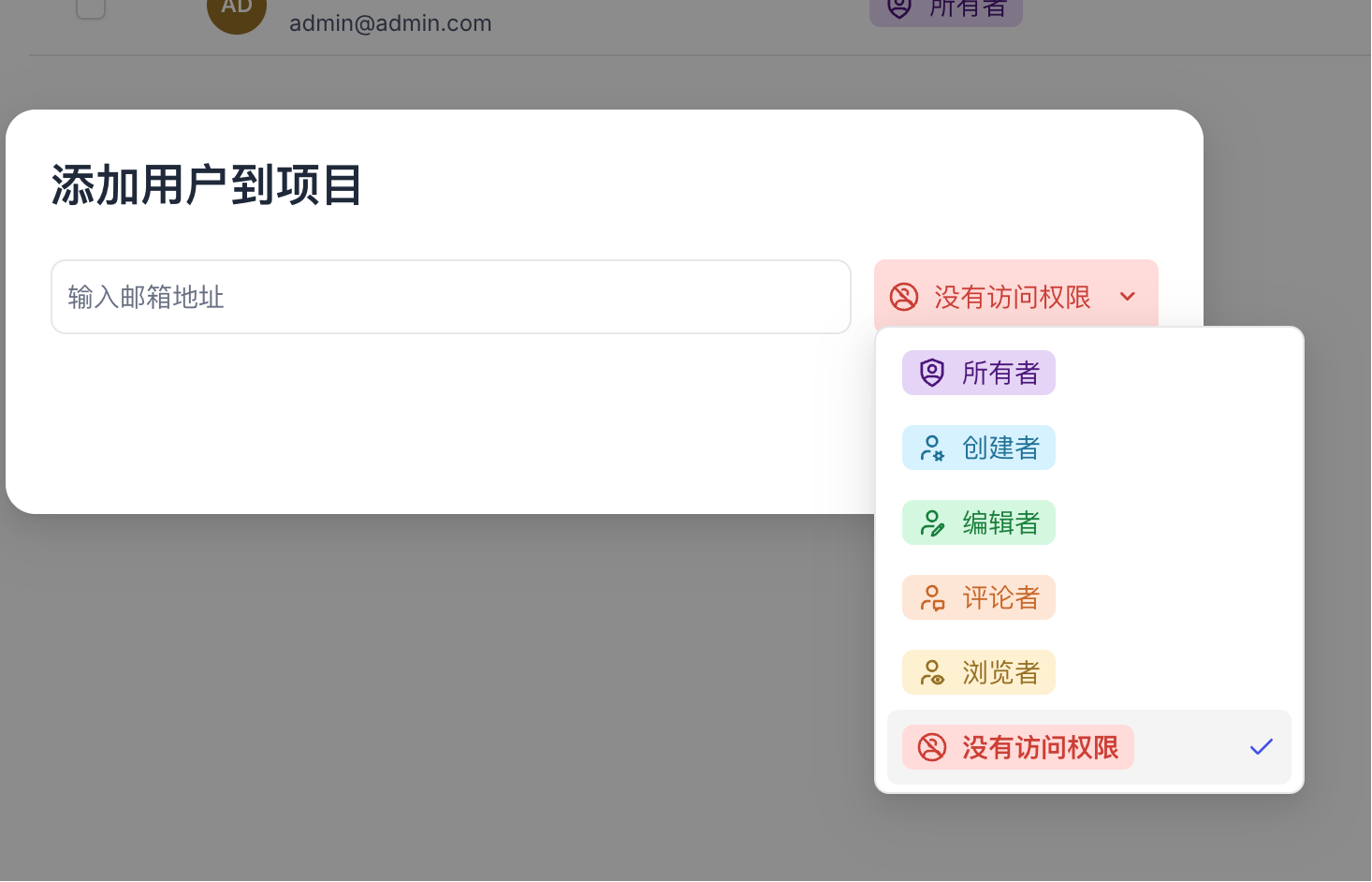
Task: Click the AD avatar of admin user
Action: coord(237,8)
